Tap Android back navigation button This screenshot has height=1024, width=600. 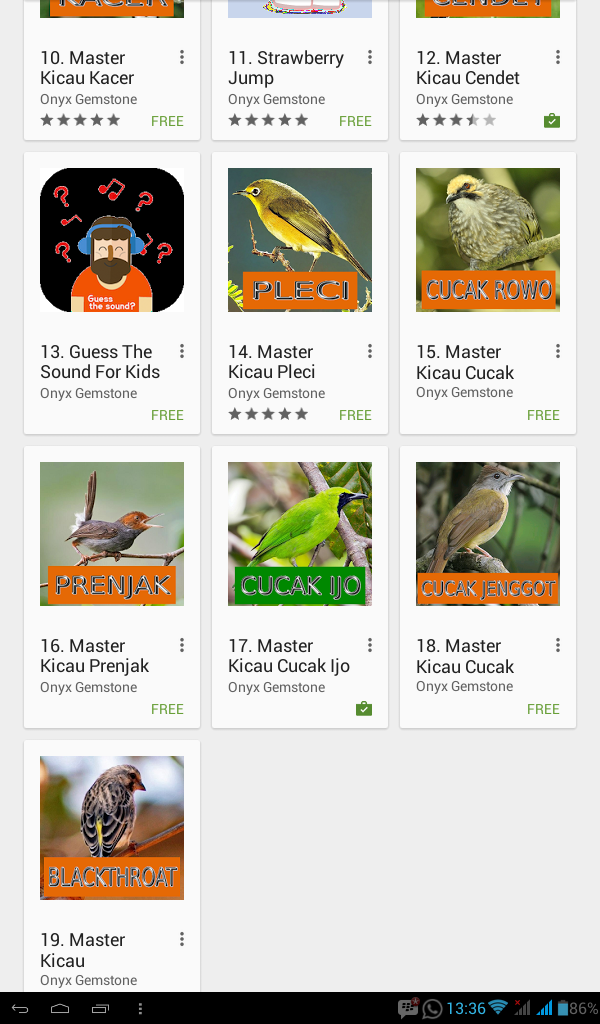[x=20, y=1008]
